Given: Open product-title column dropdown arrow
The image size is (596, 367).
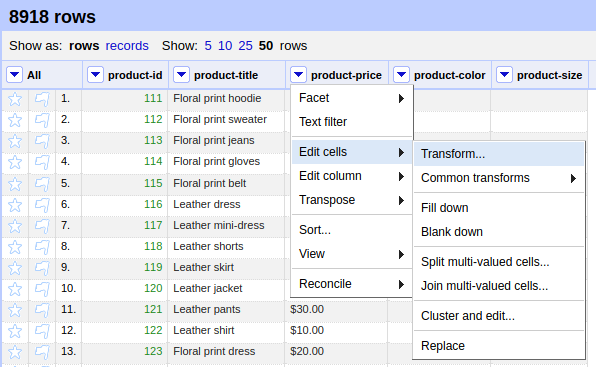Looking at the screenshot, I should (x=181, y=74).
